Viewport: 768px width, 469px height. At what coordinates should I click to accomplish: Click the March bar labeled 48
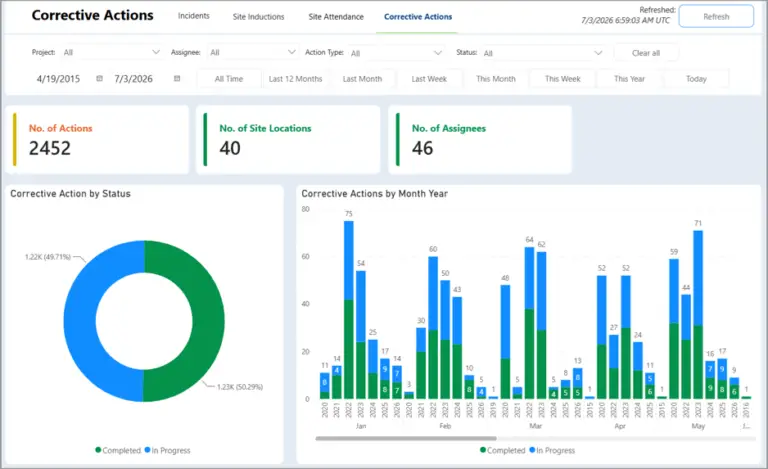pos(505,342)
